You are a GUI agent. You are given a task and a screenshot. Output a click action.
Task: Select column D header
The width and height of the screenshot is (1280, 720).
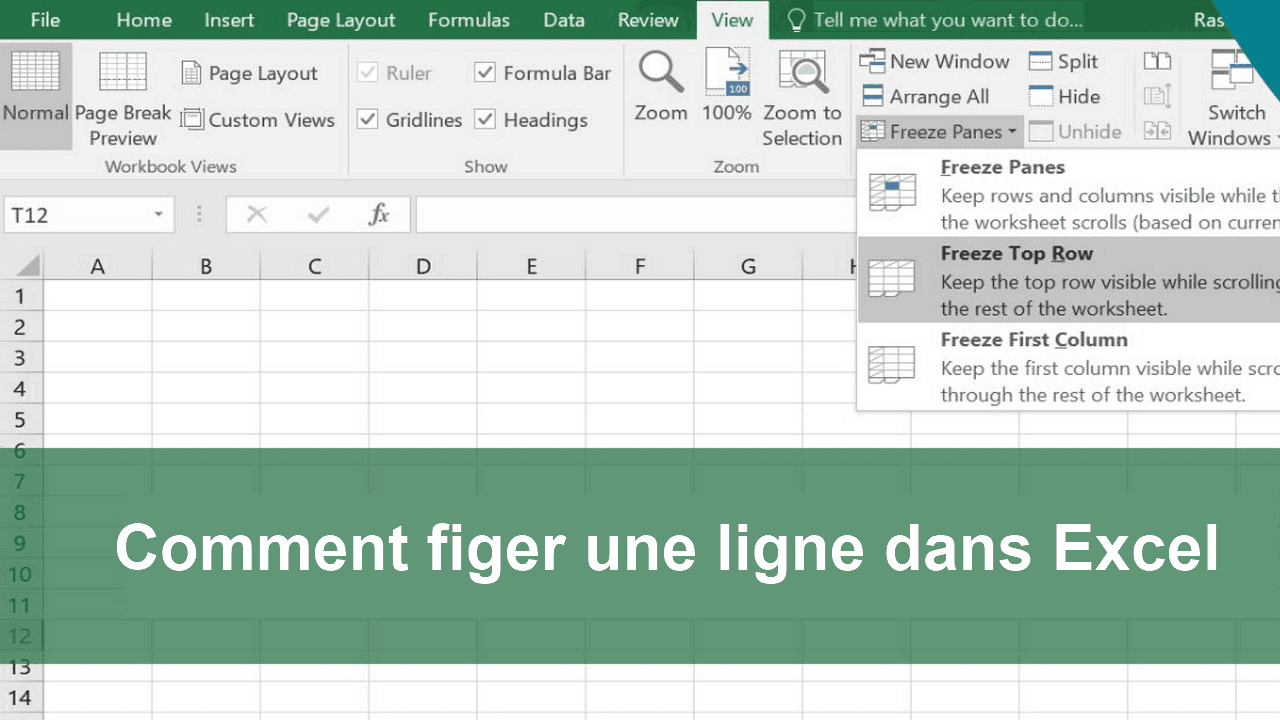tap(423, 266)
